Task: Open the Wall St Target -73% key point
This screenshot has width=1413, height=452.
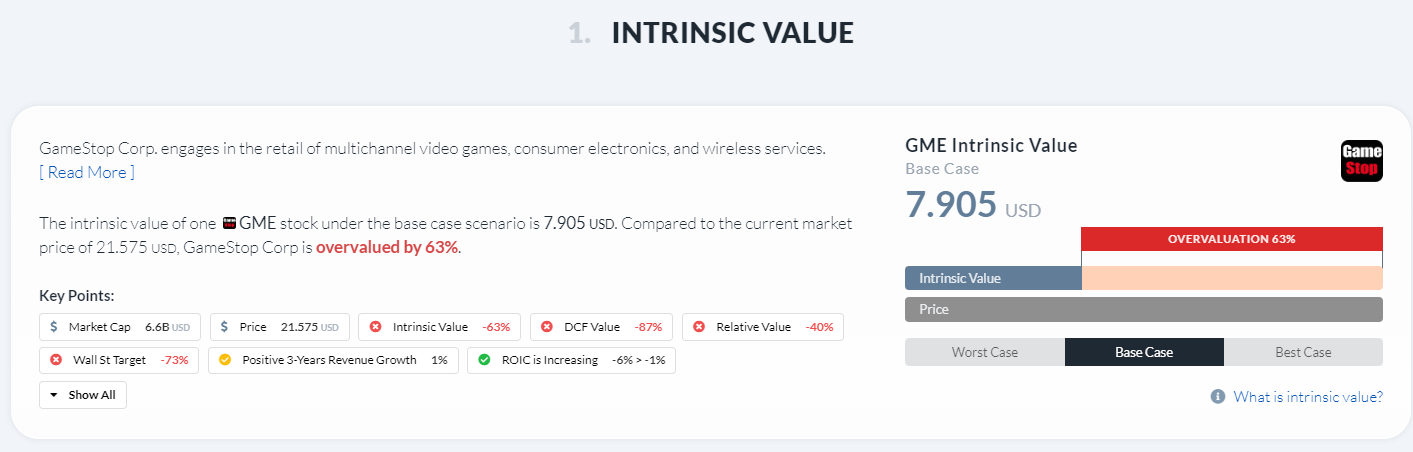Action: click(120, 360)
